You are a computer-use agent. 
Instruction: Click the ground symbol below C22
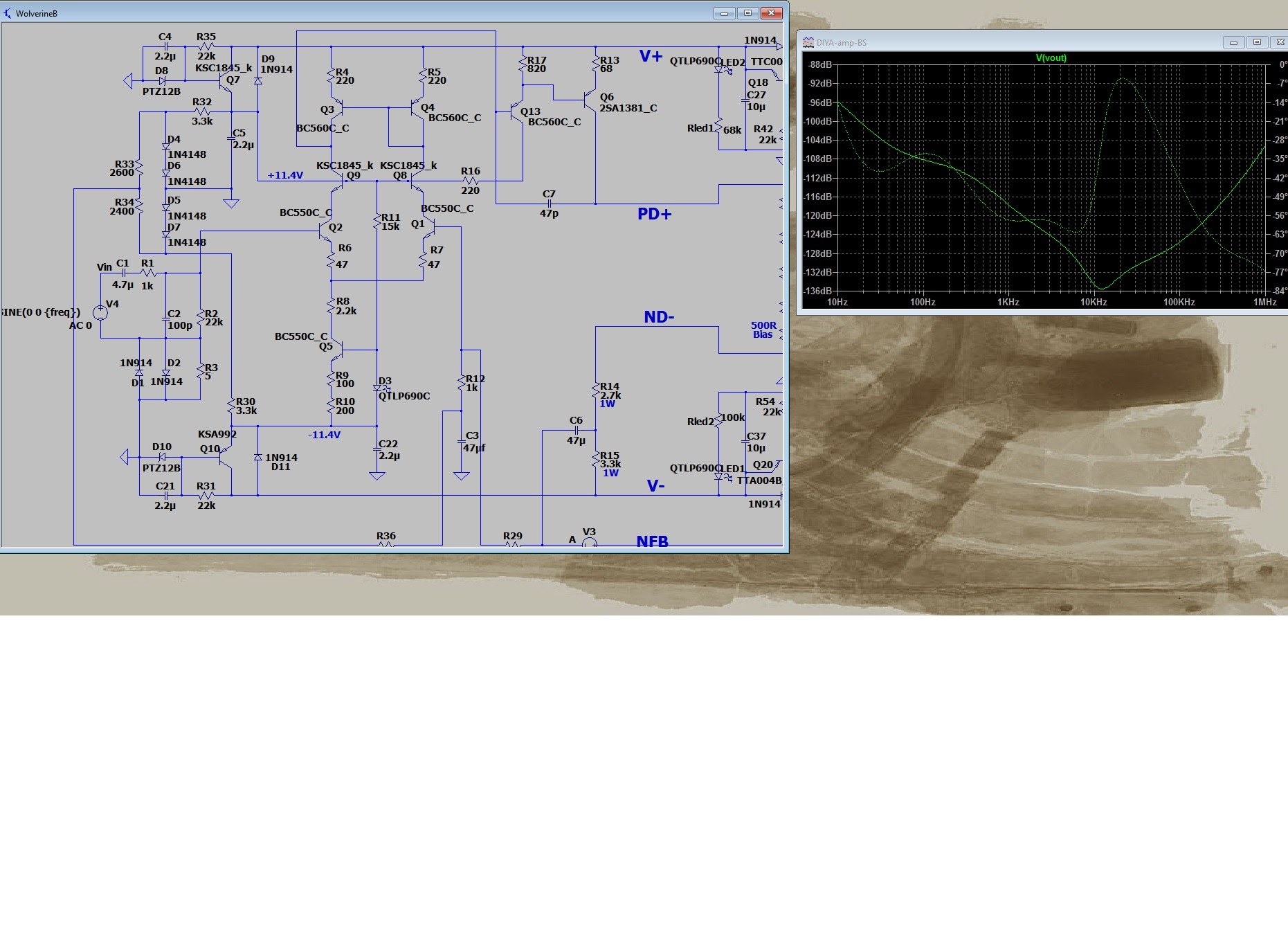(377, 476)
